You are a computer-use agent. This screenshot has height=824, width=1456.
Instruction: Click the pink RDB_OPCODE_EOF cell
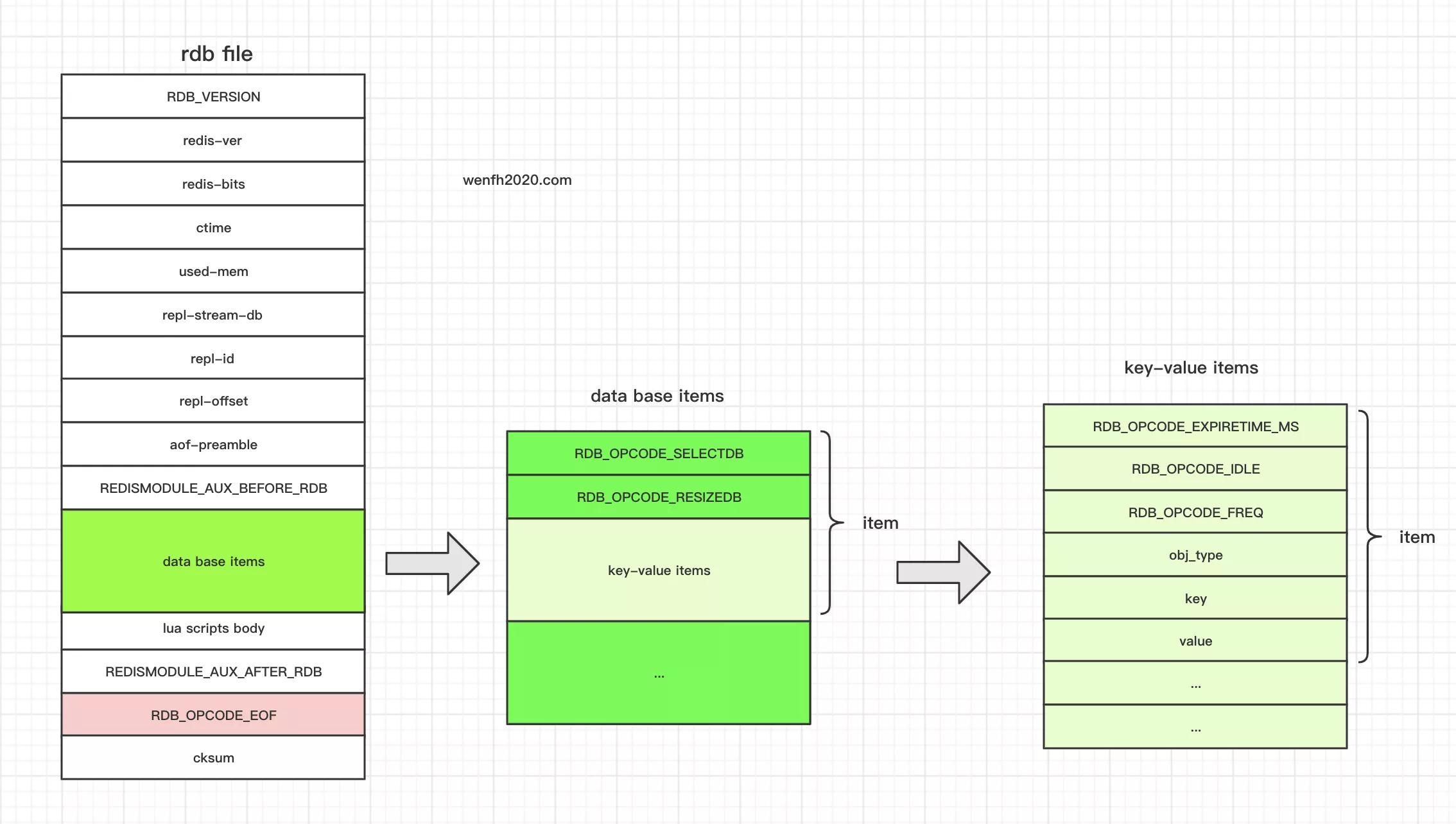pos(213,715)
